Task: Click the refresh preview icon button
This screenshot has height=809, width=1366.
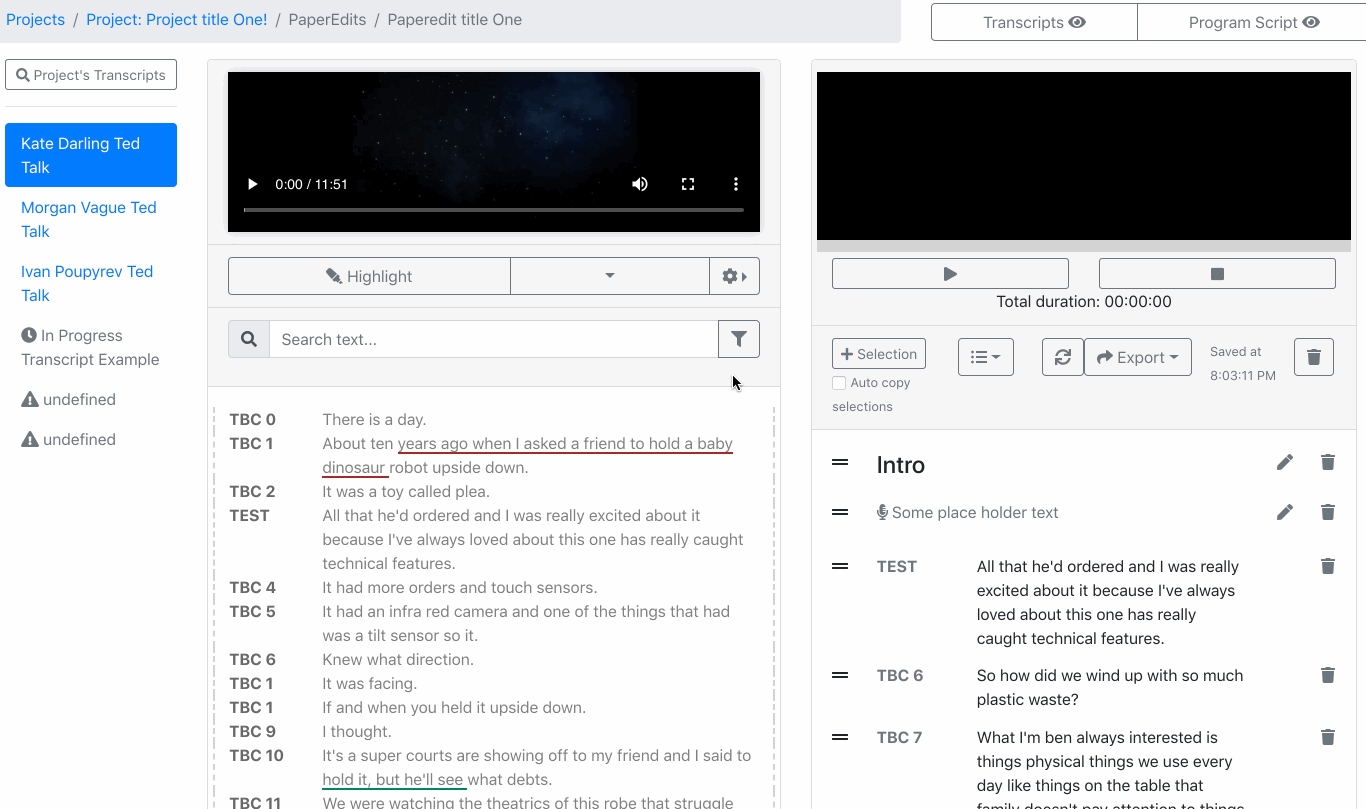Action: click(1062, 357)
